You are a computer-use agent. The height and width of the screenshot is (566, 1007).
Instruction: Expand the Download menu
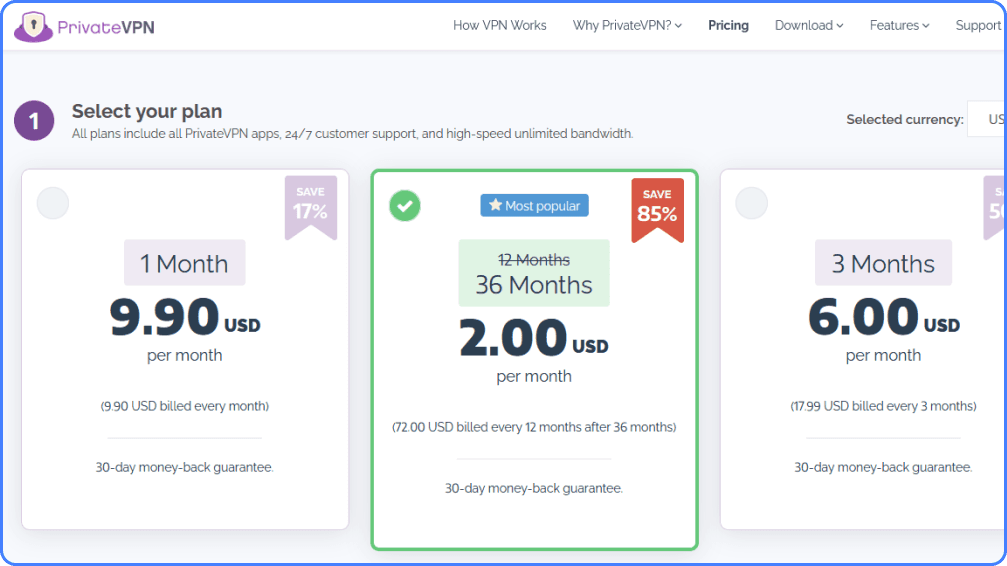pyautogui.click(x=809, y=26)
